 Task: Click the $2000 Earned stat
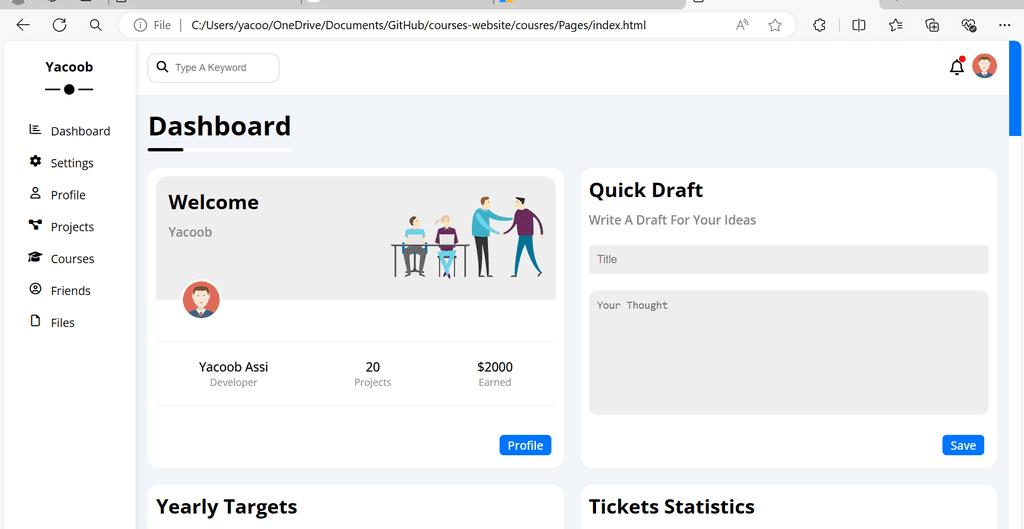pyautogui.click(x=494, y=374)
